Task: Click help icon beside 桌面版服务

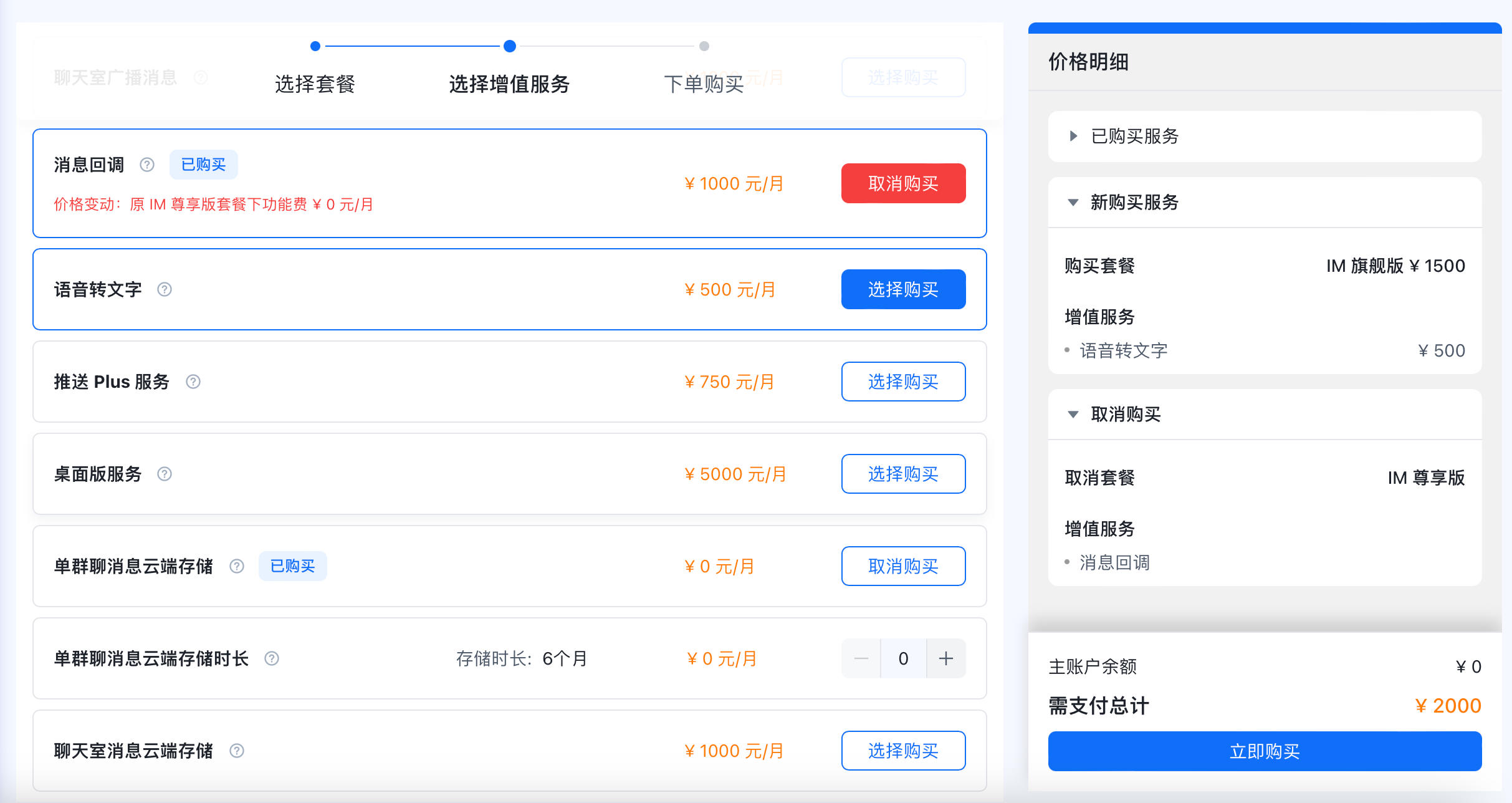Action: coord(165,474)
